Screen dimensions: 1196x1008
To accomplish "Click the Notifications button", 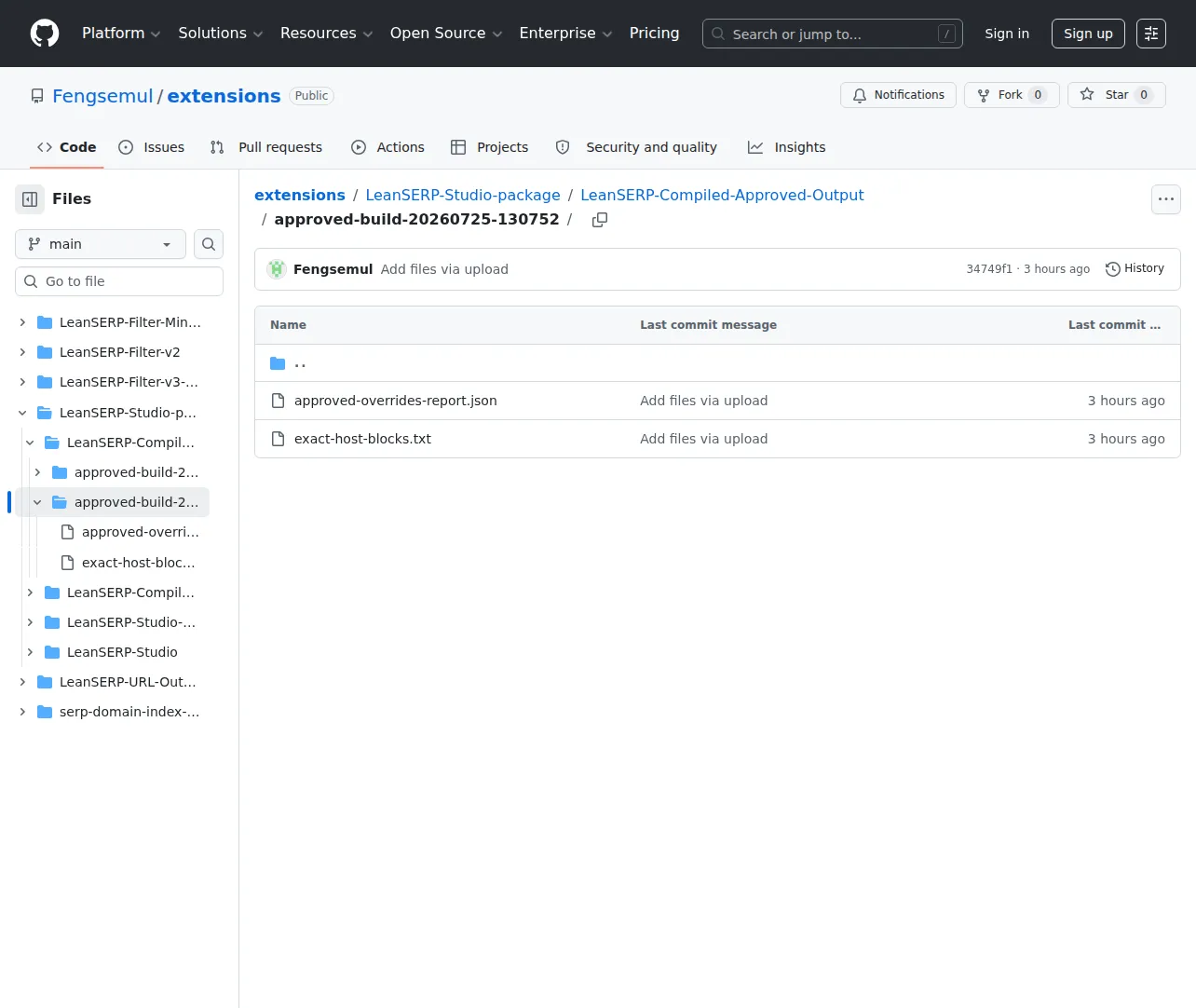I will coord(898,95).
